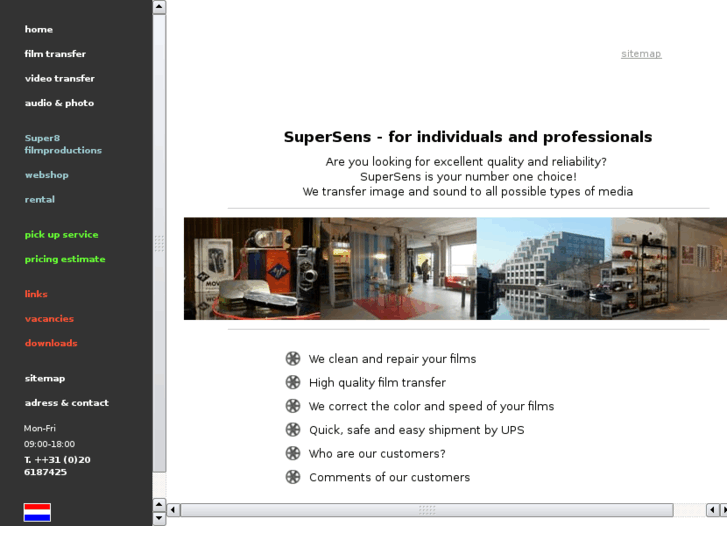Viewport: 727px width, 545px height.
Task: Click the vintage camera photo in banner
Action: (x=252, y=269)
